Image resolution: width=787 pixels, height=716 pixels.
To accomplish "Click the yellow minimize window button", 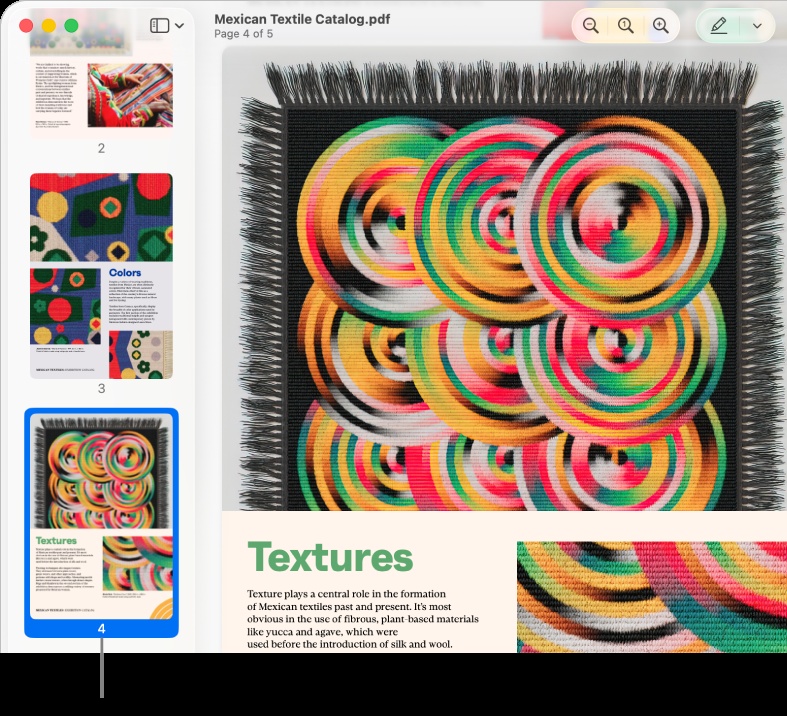I will pyautogui.click(x=49, y=26).
